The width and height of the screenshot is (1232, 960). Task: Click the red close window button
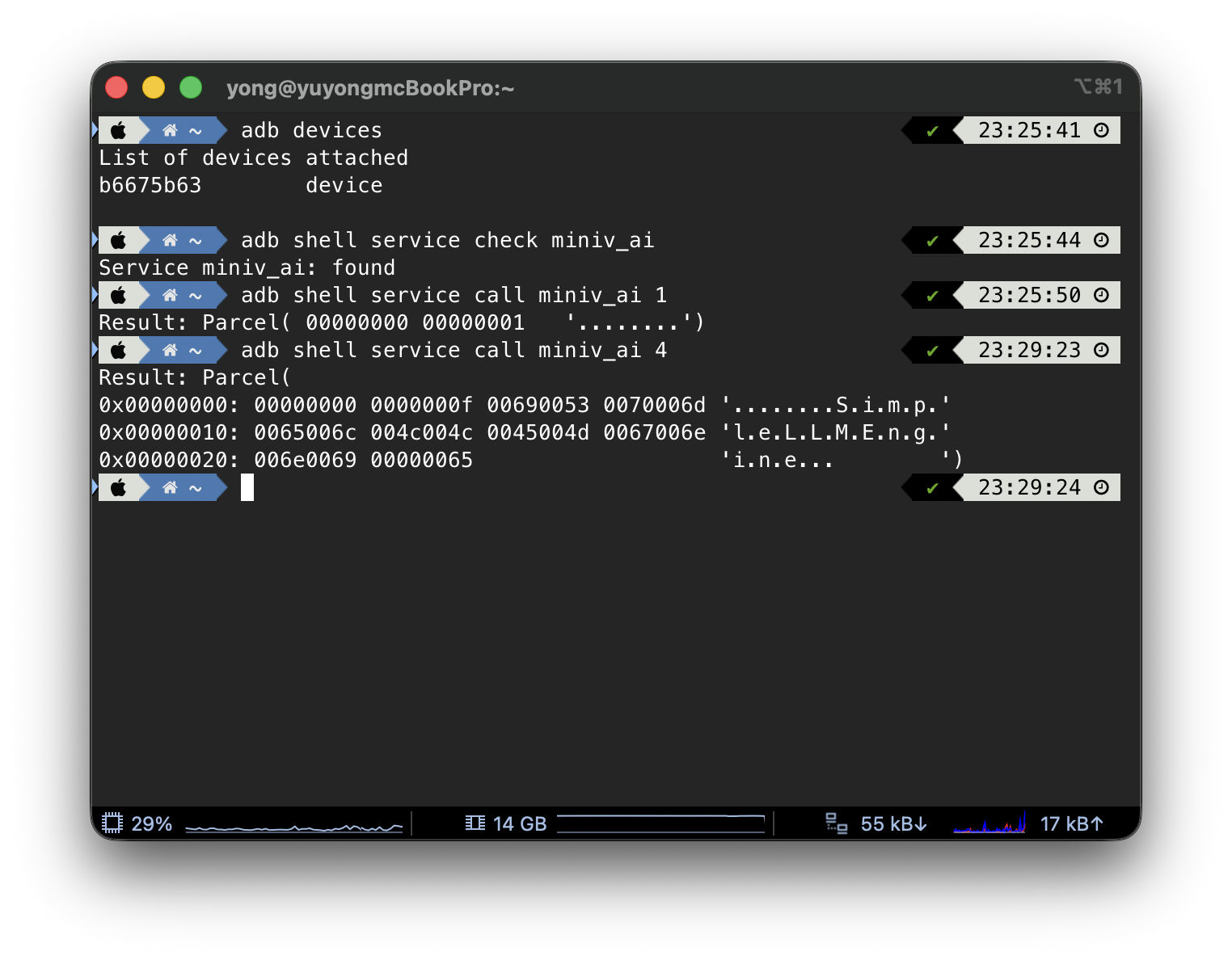pos(116,87)
